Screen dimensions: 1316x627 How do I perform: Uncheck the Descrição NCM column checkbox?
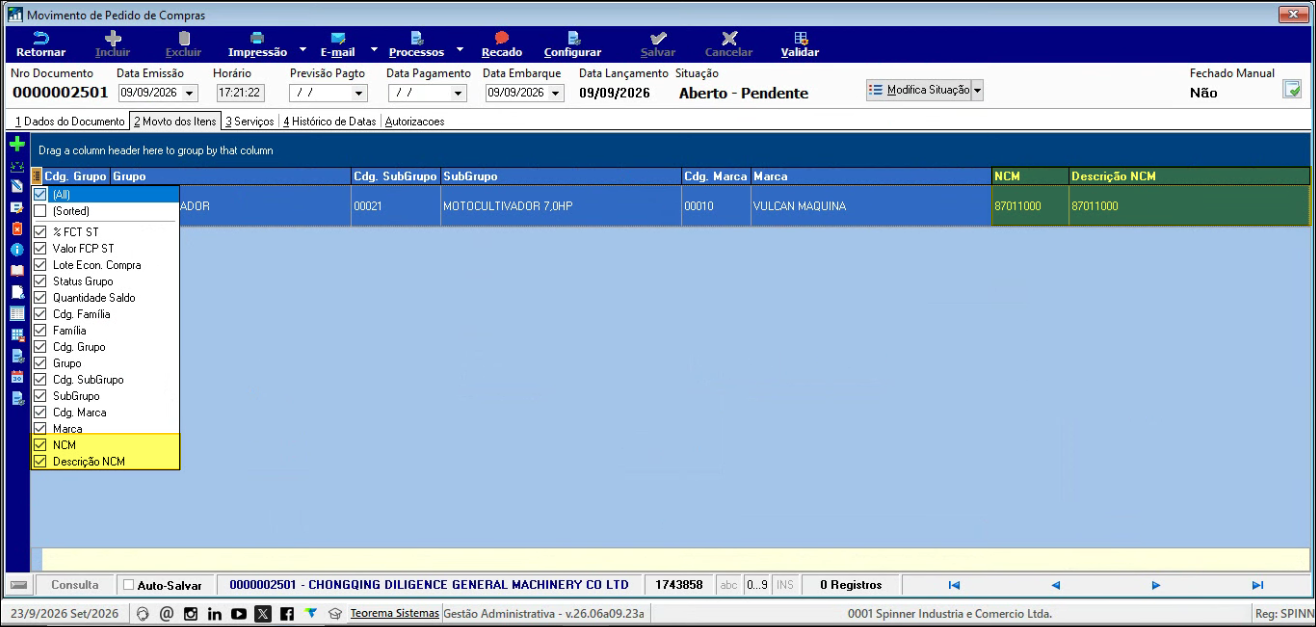click(40, 461)
